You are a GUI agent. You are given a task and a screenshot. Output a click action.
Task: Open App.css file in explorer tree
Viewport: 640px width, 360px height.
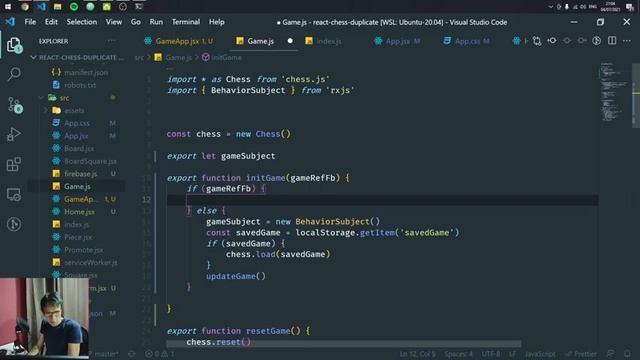77,123
